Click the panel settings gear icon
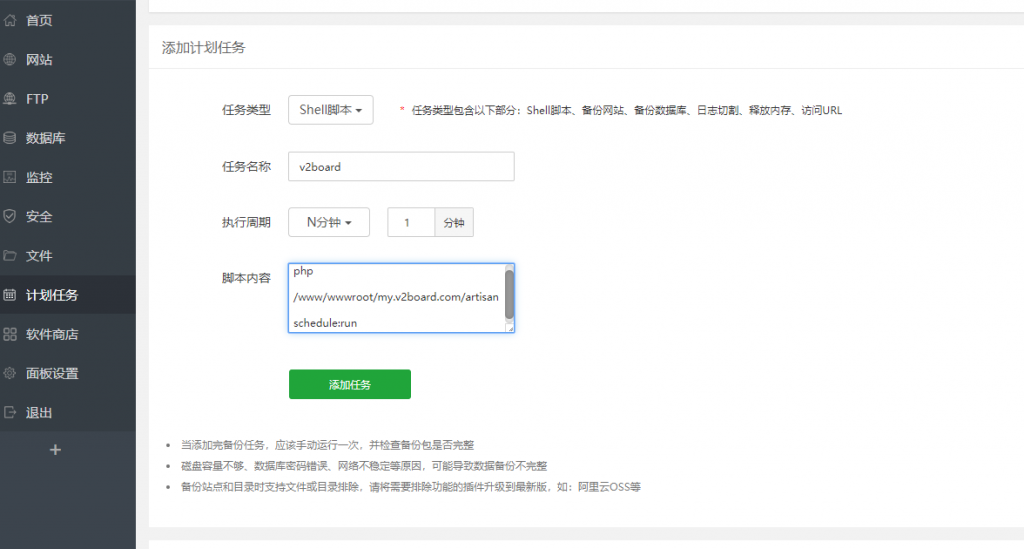Image resolution: width=1024 pixels, height=549 pixels. (x=10, y=373)
